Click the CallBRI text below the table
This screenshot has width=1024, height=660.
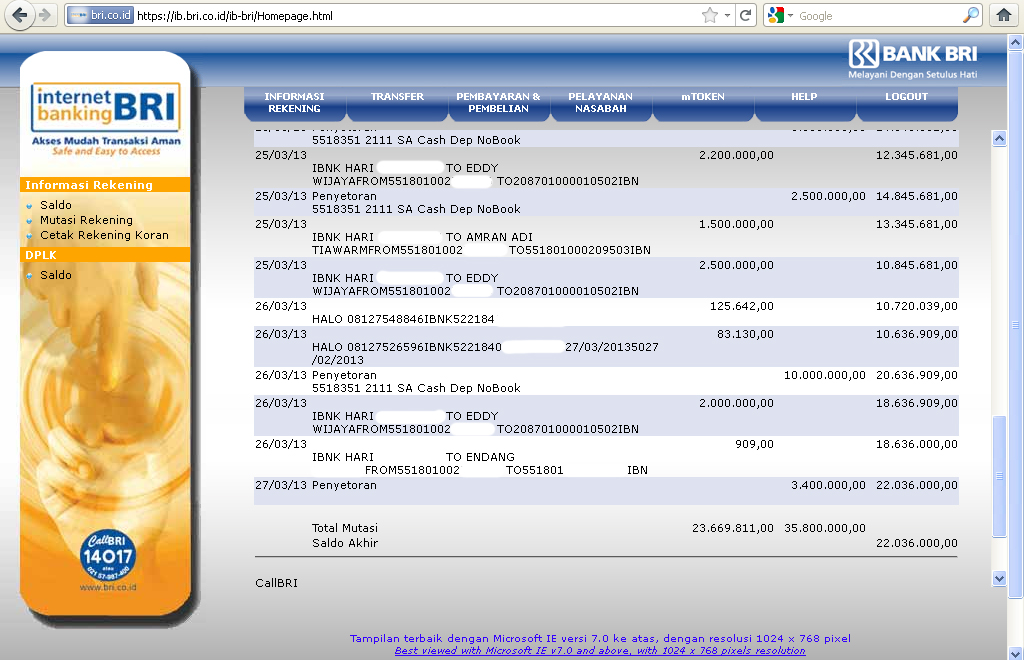276,583
